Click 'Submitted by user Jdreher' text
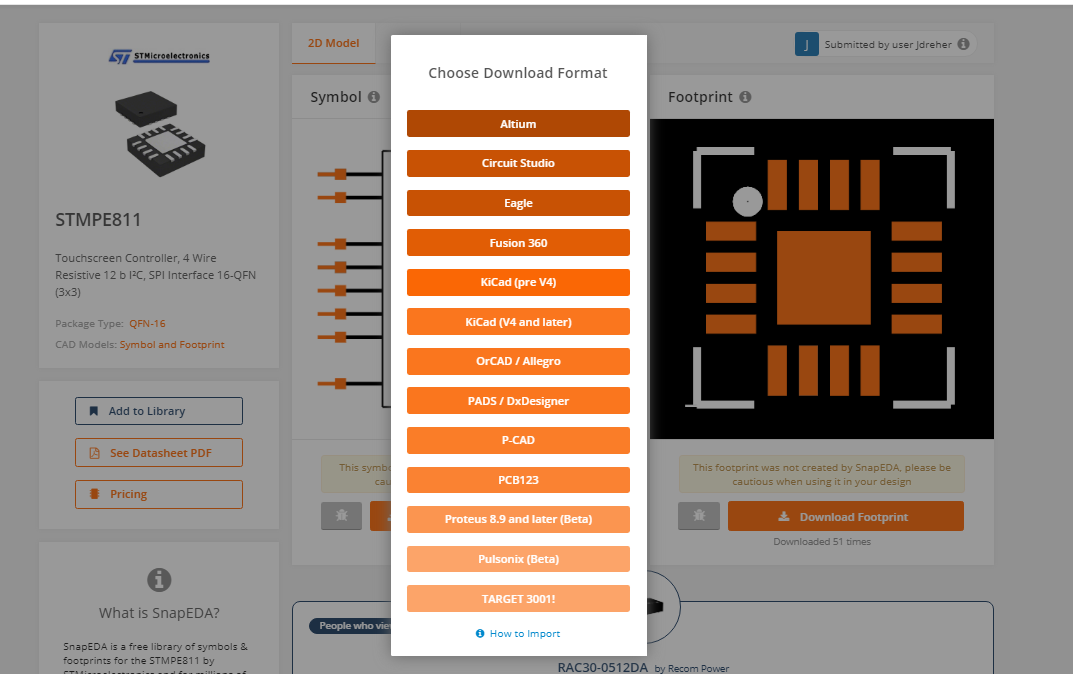The image size is (1073, 674). (888, 44)
